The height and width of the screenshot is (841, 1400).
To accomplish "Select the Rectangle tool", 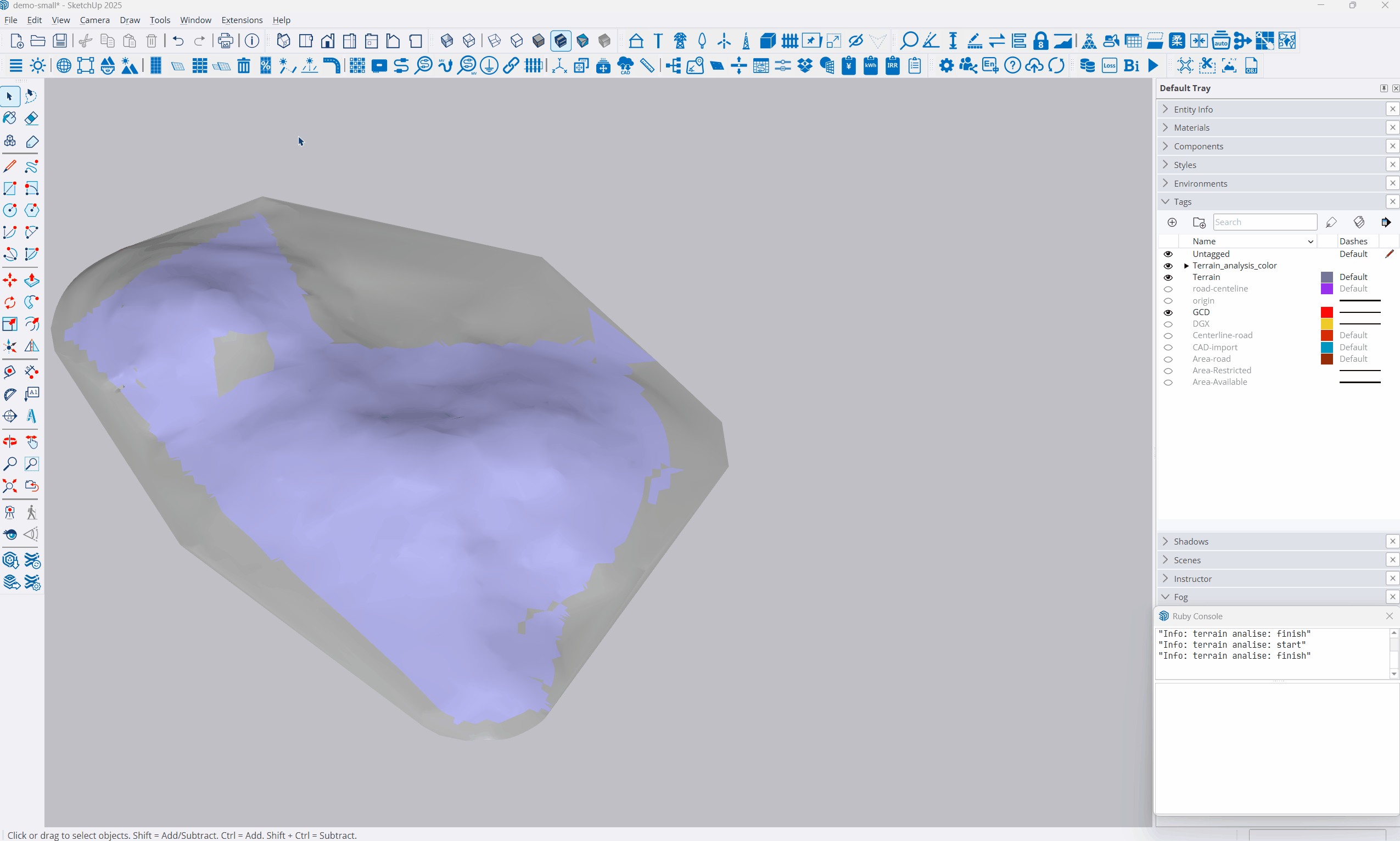I will [x=10, y=189].
